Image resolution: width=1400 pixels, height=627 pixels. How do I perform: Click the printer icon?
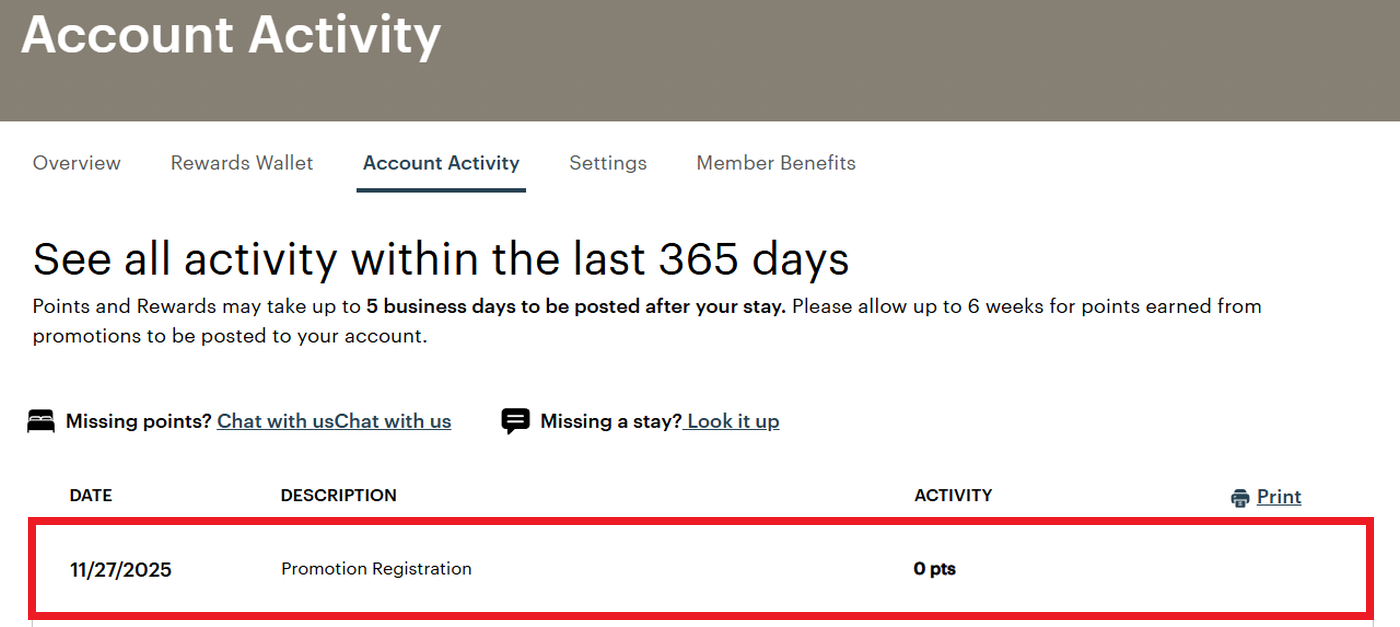tap(1241, 498)
